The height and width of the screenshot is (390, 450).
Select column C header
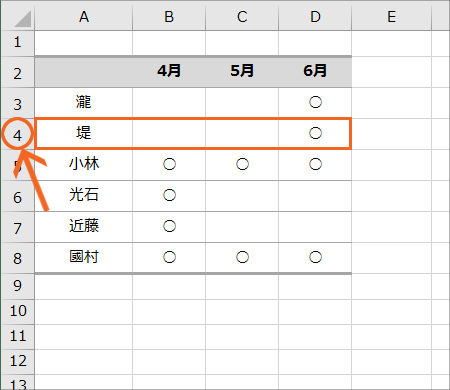[242, 17]
